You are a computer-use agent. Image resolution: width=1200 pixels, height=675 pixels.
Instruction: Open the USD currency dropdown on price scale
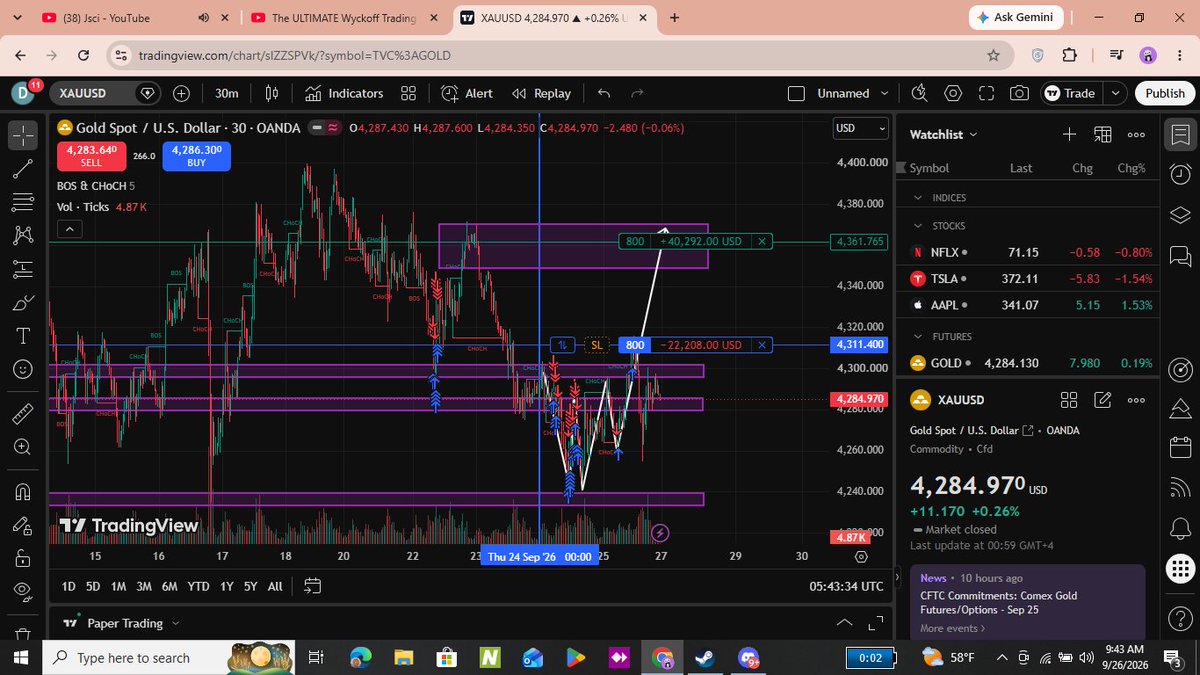(861, 128)
